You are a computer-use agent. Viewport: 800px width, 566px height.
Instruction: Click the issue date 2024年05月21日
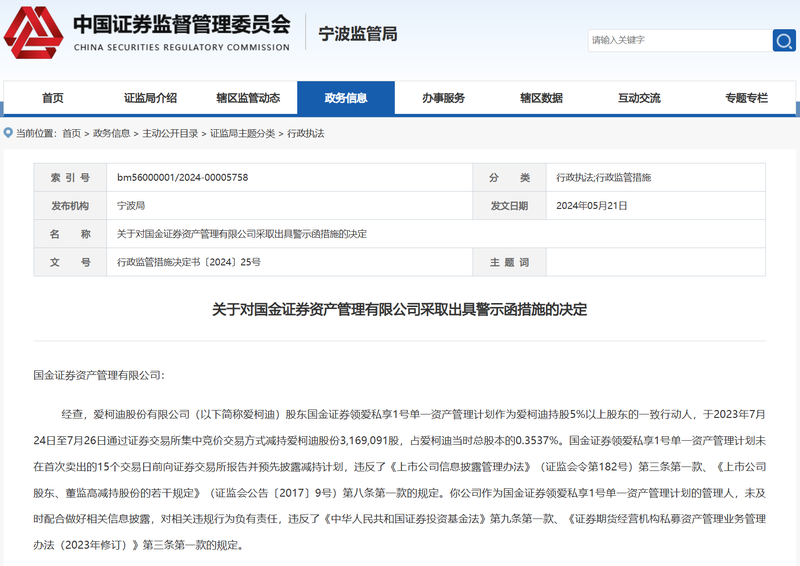tap(591, 206)
